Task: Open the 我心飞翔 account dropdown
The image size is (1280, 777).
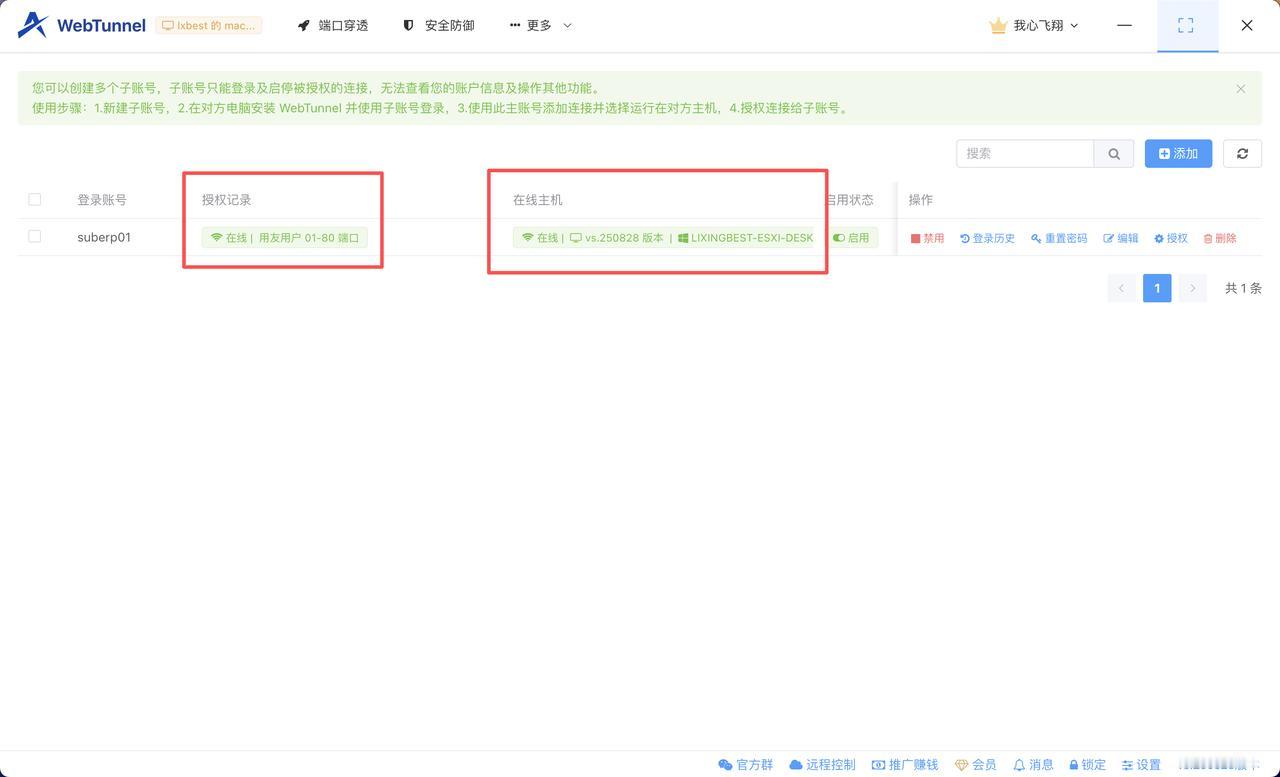Action: point(1034,25)
